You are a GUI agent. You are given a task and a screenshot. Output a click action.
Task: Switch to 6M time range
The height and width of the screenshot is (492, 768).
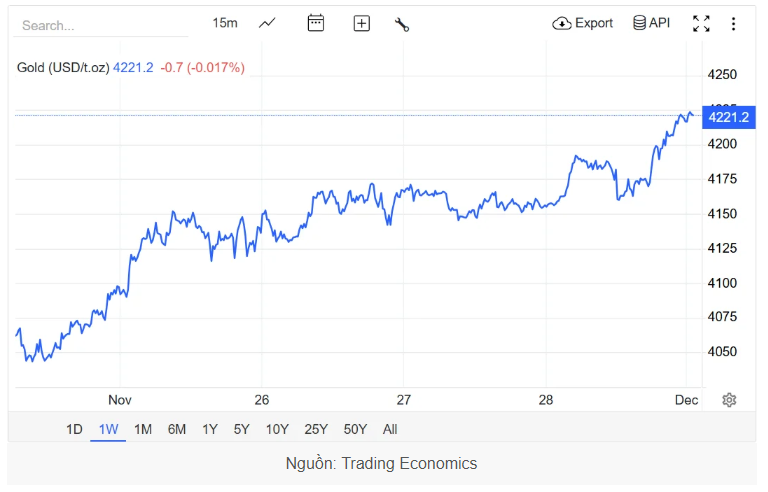pos(177,429)
